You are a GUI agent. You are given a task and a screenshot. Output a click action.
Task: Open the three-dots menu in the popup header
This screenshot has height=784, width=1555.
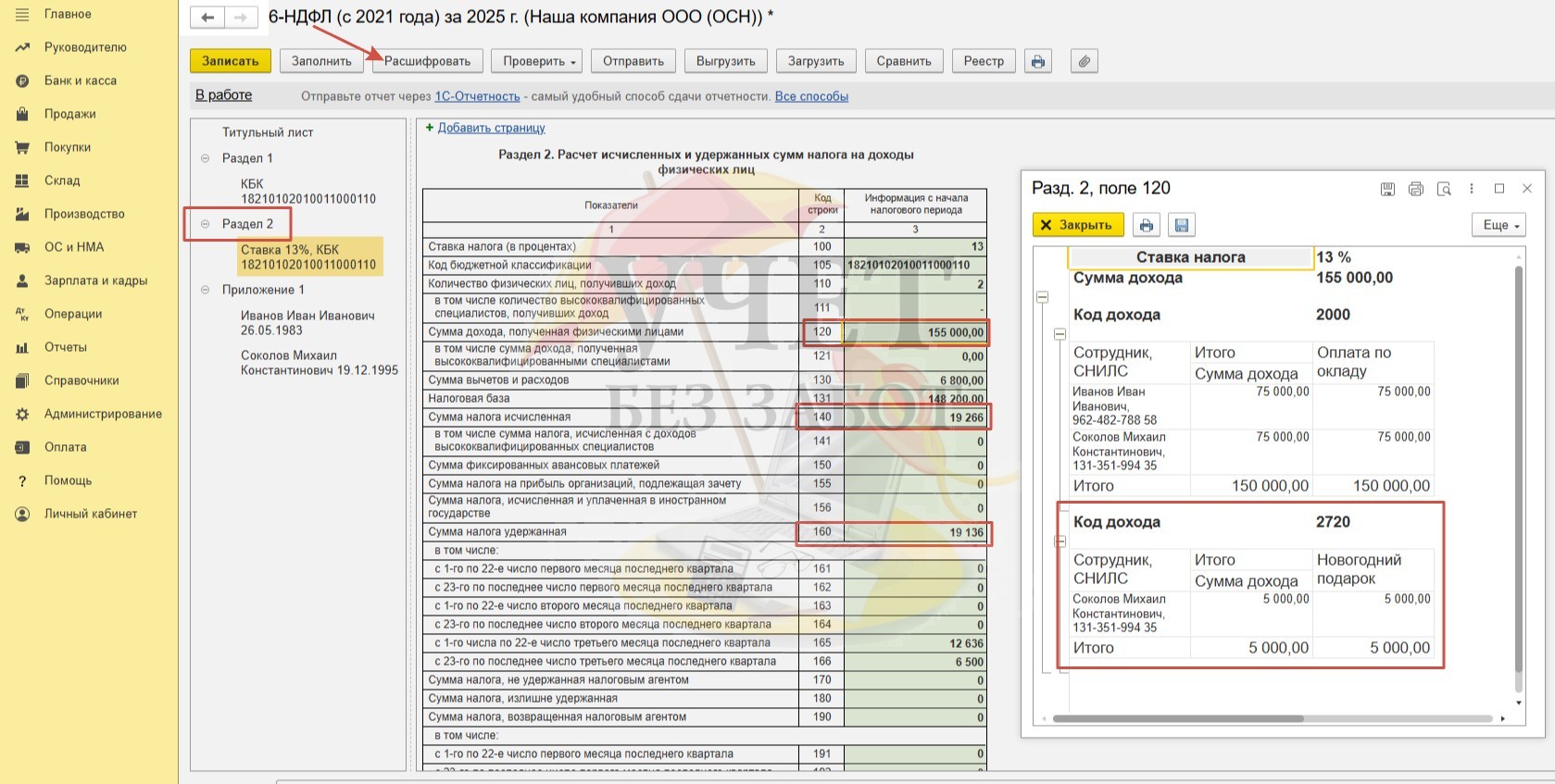[1471, 189]
